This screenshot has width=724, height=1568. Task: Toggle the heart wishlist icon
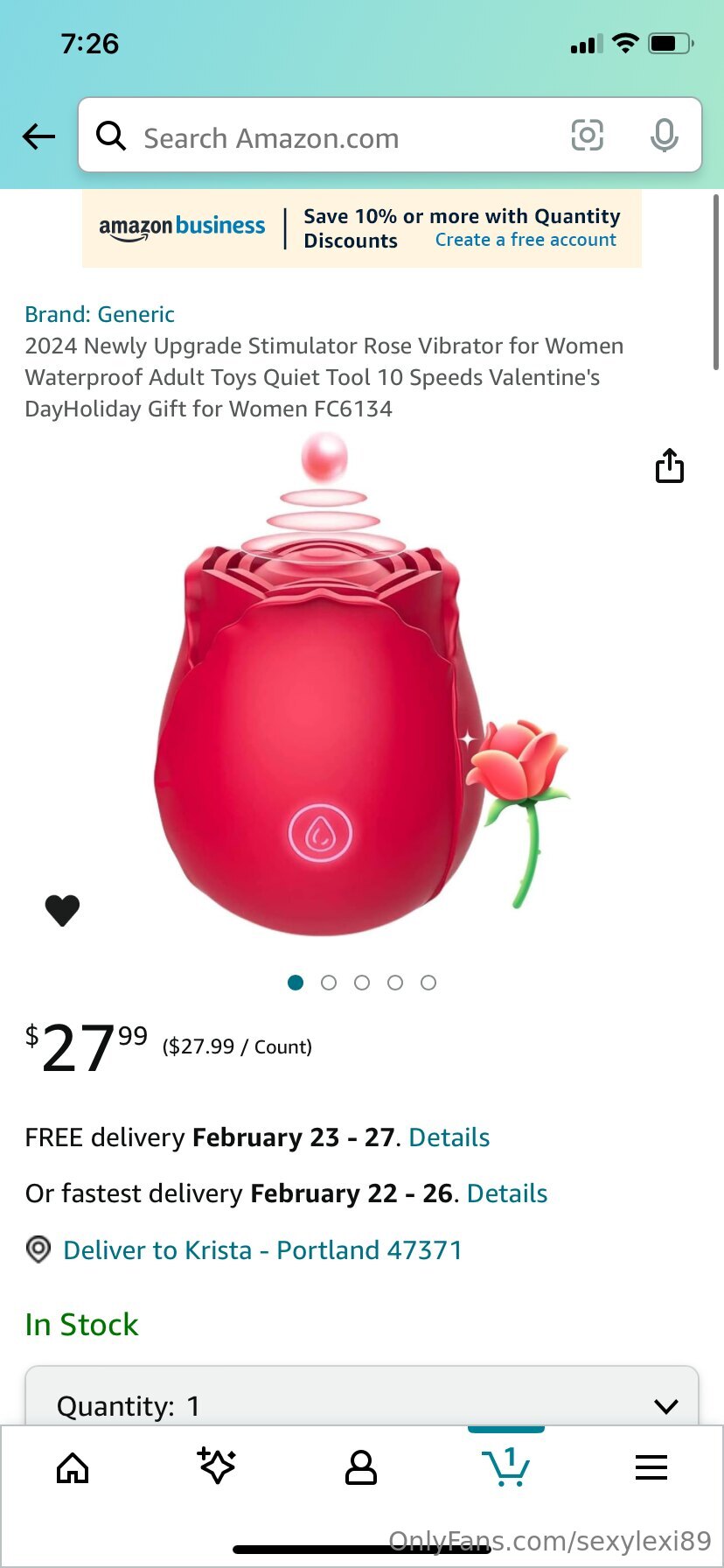click(62, 911)
